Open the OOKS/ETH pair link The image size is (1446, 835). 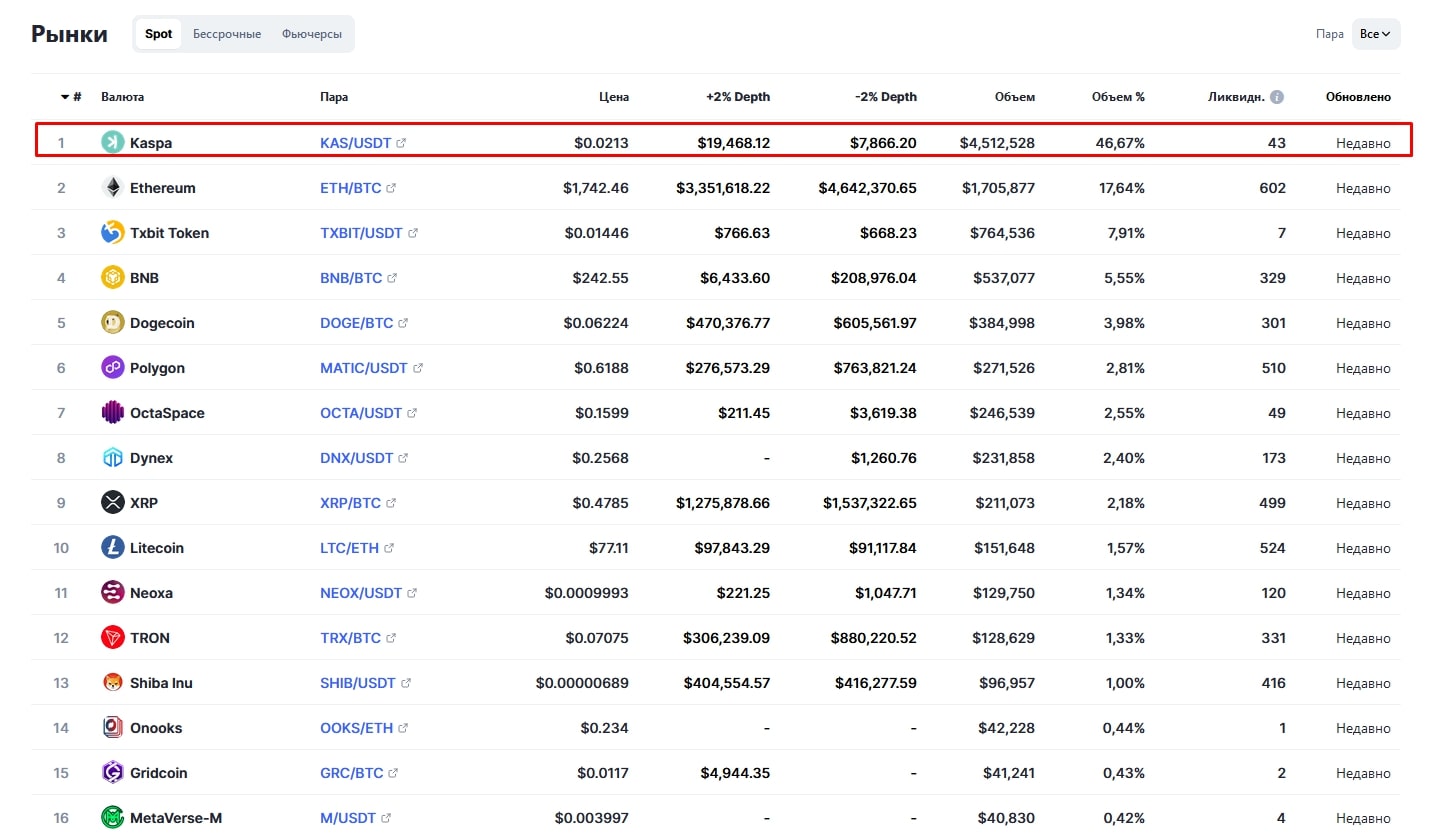(x=357, y=728)
